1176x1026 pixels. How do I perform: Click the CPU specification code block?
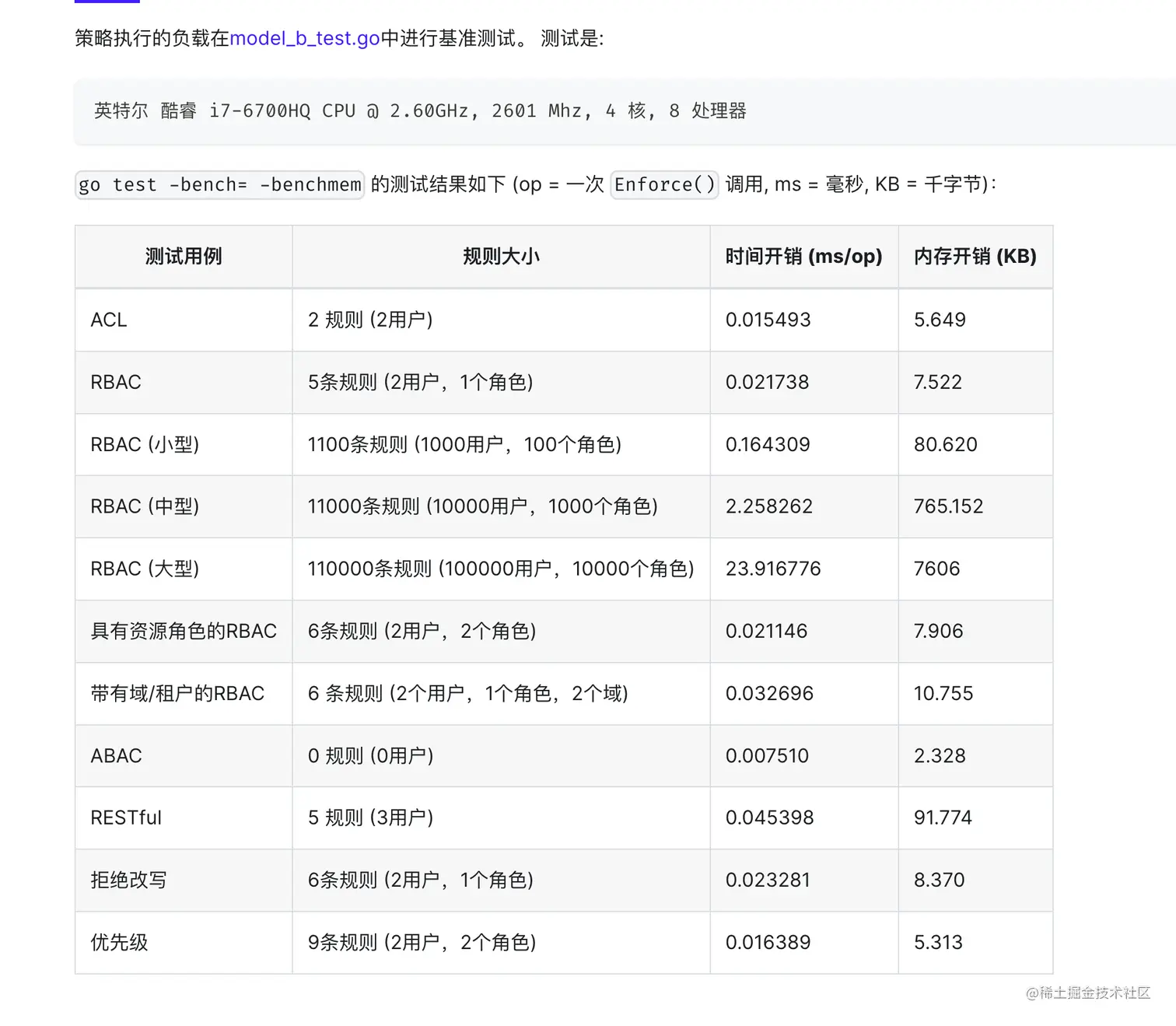625,111
